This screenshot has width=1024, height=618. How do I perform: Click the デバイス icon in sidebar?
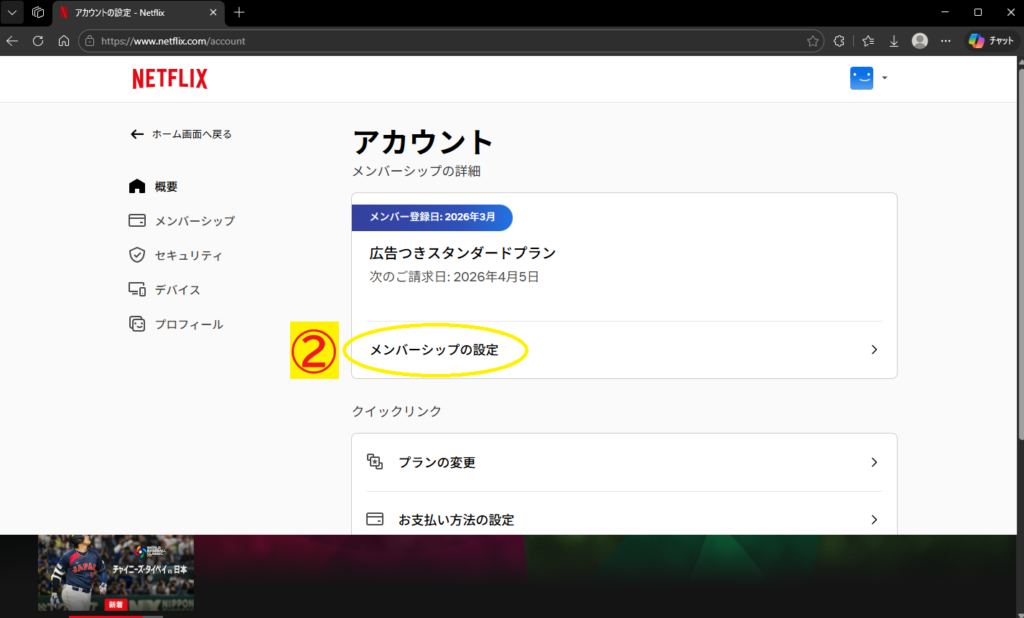[138, 290]
